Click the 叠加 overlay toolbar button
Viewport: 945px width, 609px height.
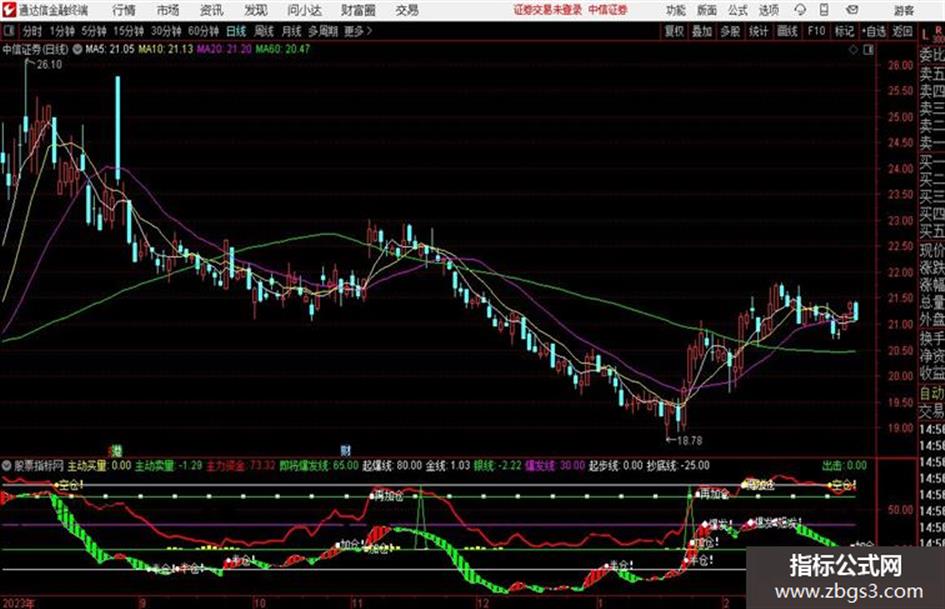click(x=702, y=31)
